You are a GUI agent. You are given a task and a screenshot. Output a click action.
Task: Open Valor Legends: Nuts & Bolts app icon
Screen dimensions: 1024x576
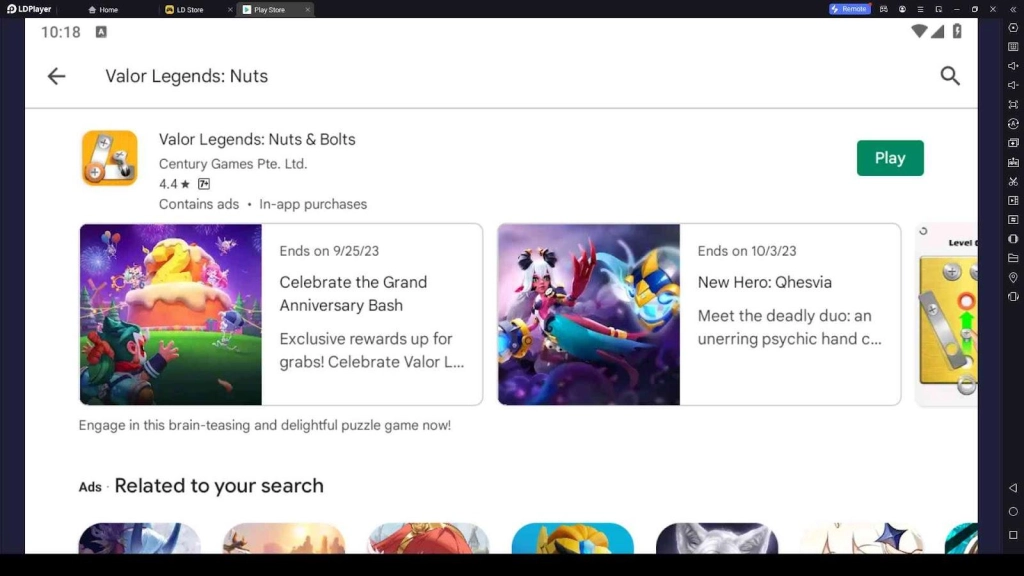110,158
